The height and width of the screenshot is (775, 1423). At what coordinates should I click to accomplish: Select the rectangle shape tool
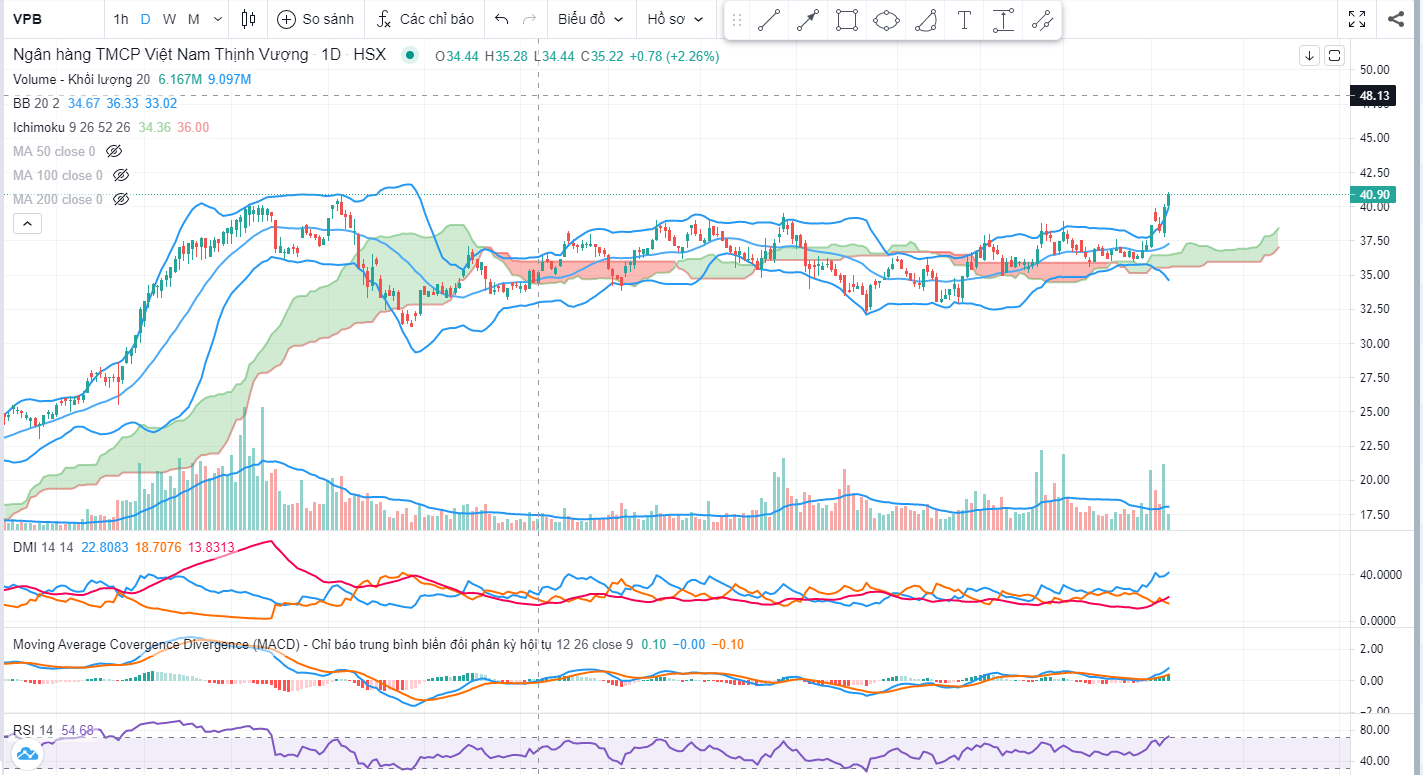coord(847,20)
